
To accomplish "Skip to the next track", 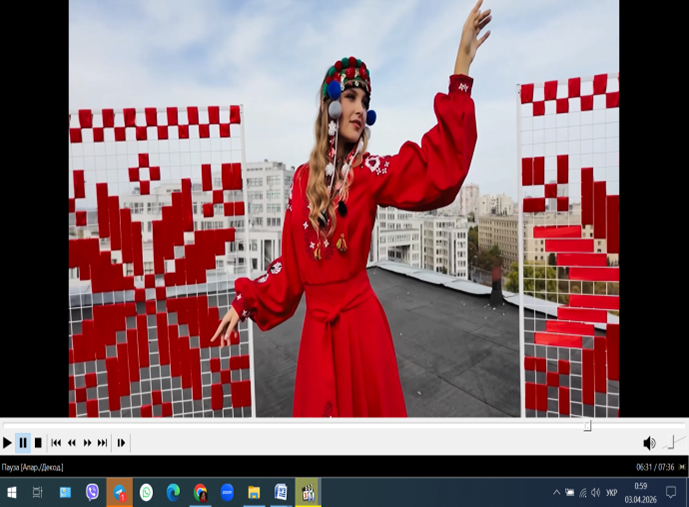I will (x=102, y=443).
